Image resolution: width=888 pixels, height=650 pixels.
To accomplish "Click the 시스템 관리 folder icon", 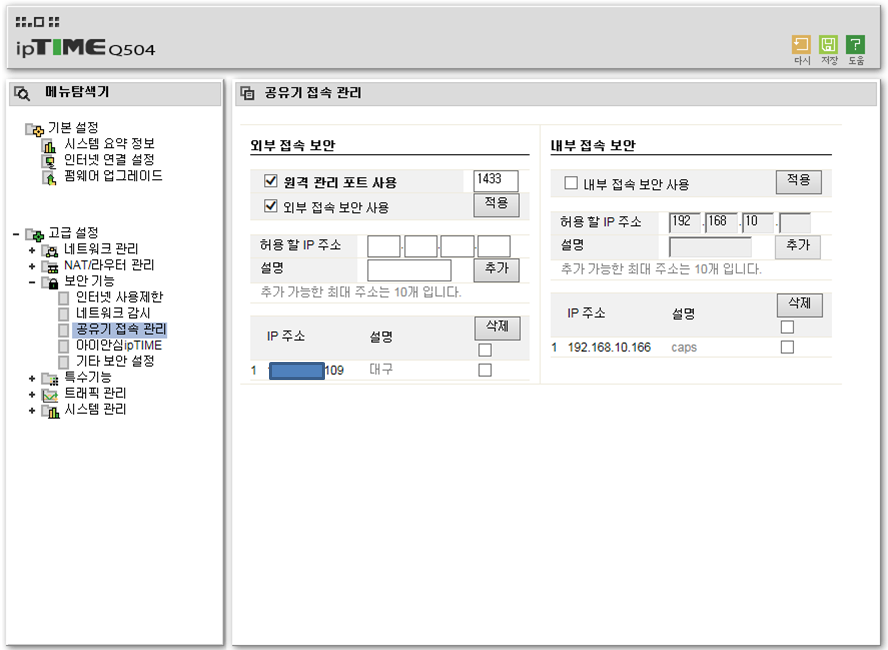I will coord(50,410).
